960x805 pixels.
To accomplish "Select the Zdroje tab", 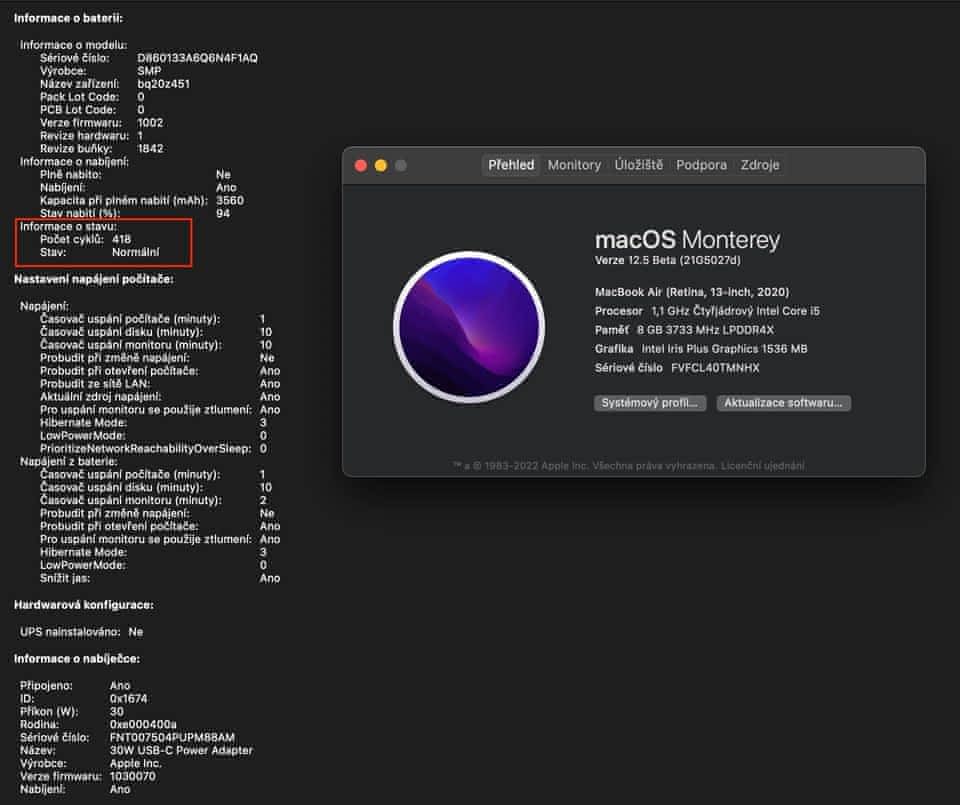I will pyautogui.click(x=760, y=165).
